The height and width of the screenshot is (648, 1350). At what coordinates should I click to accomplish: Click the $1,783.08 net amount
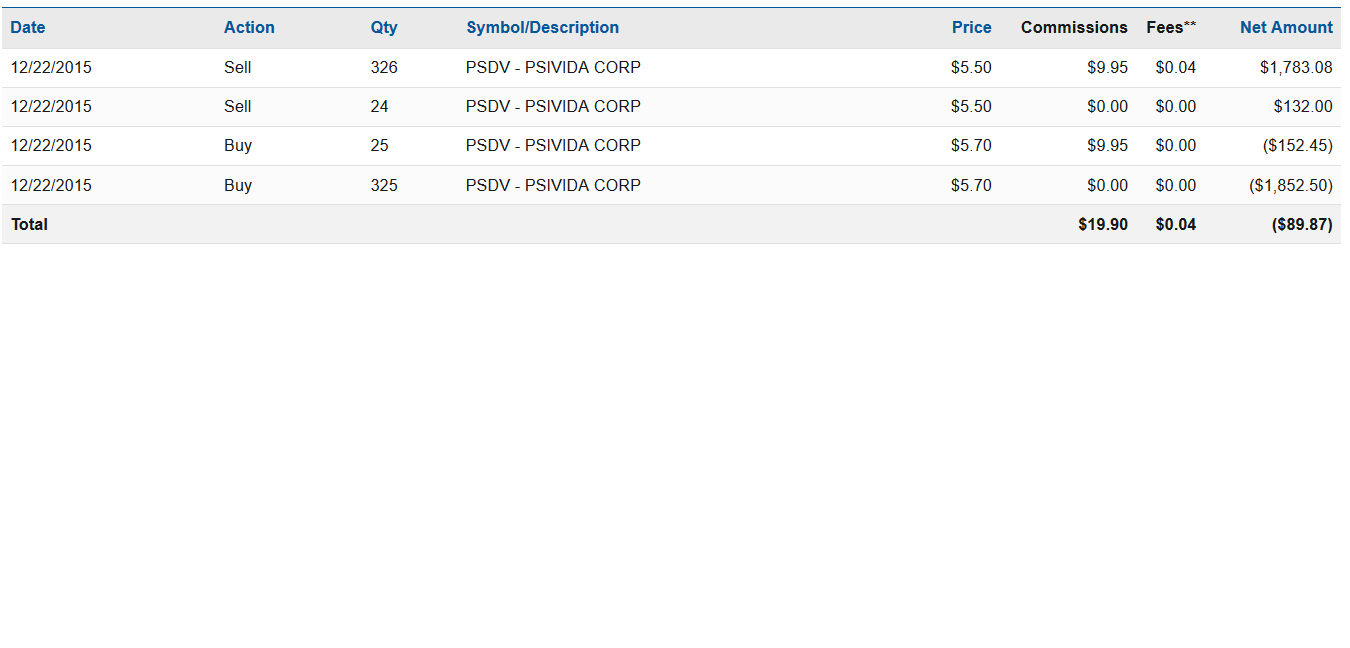[x=1296, y=68]
